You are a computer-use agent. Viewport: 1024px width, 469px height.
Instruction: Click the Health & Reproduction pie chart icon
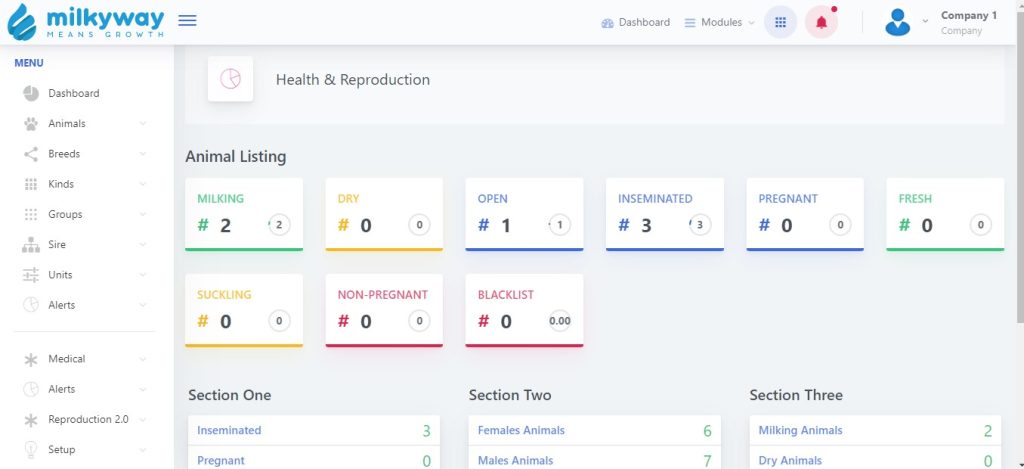(230, 79)
